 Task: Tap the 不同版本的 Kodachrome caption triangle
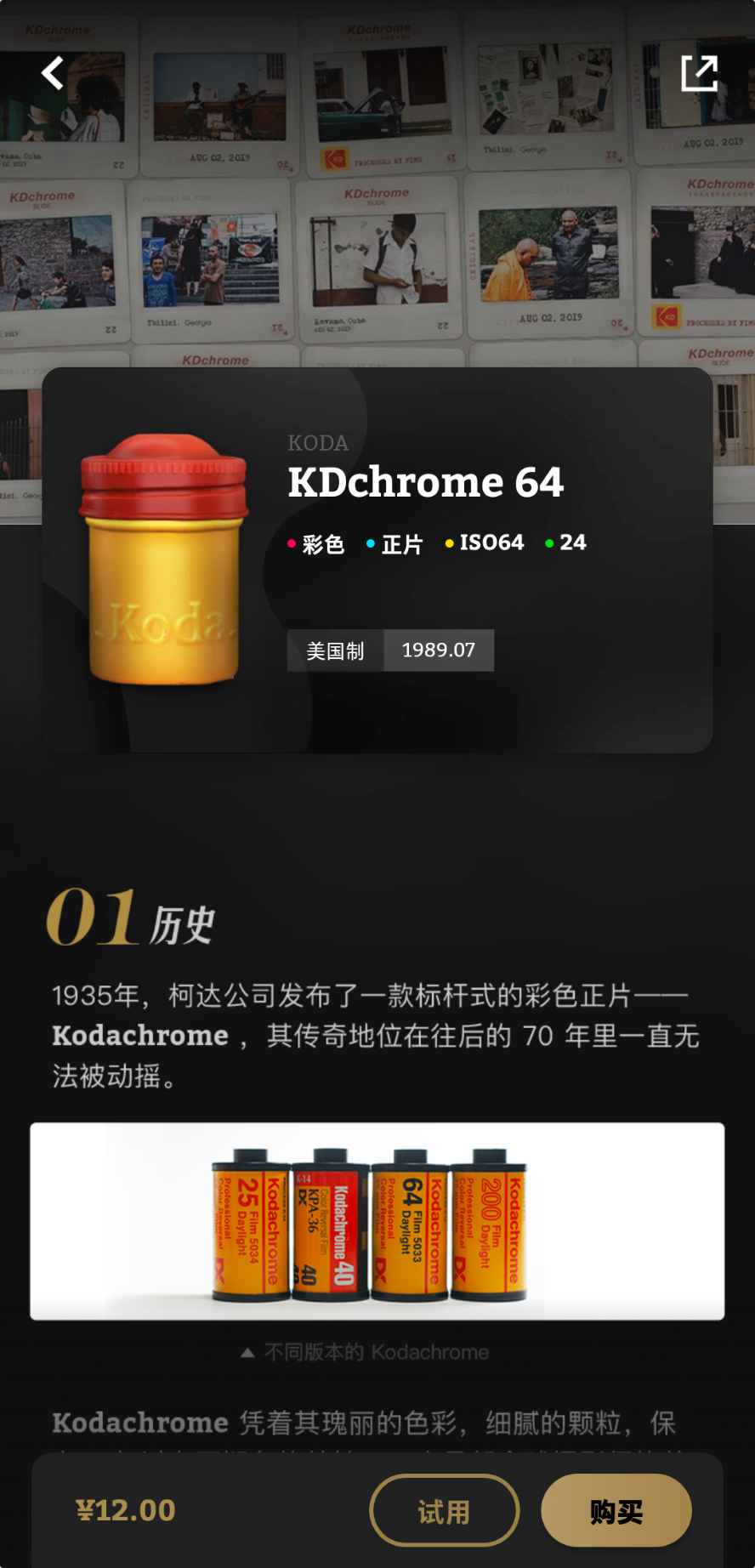(x=247, y=1352)
